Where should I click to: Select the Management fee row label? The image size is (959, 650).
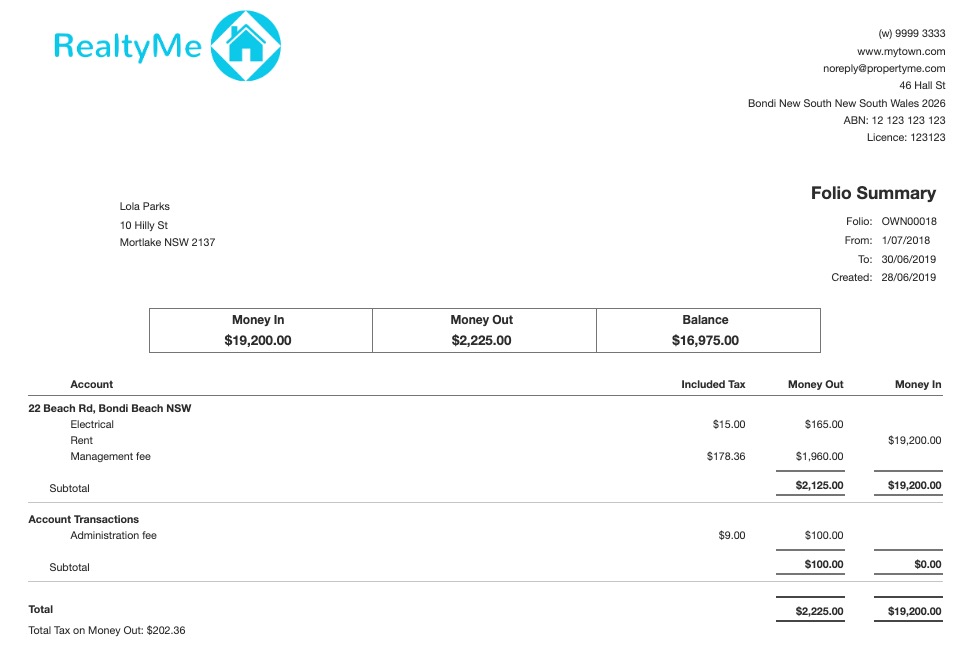coord(110,456)
